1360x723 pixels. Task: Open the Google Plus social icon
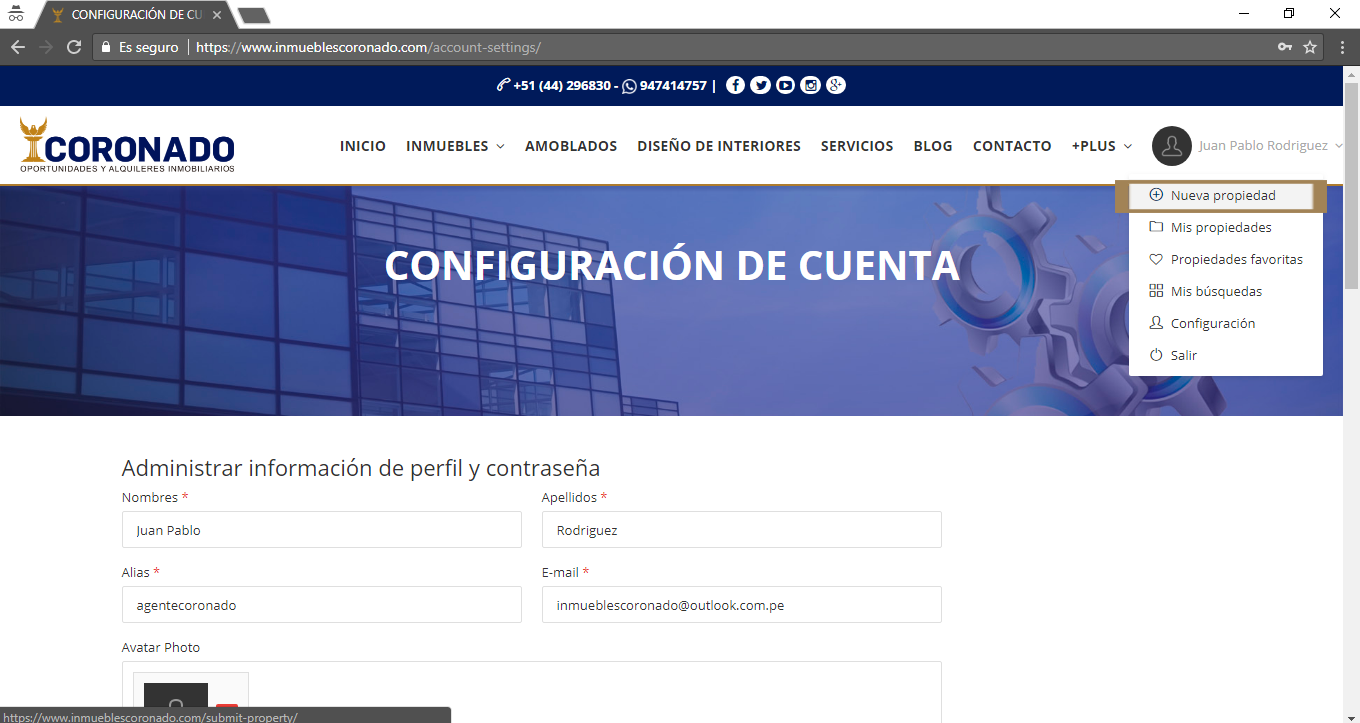coord(836,86)
